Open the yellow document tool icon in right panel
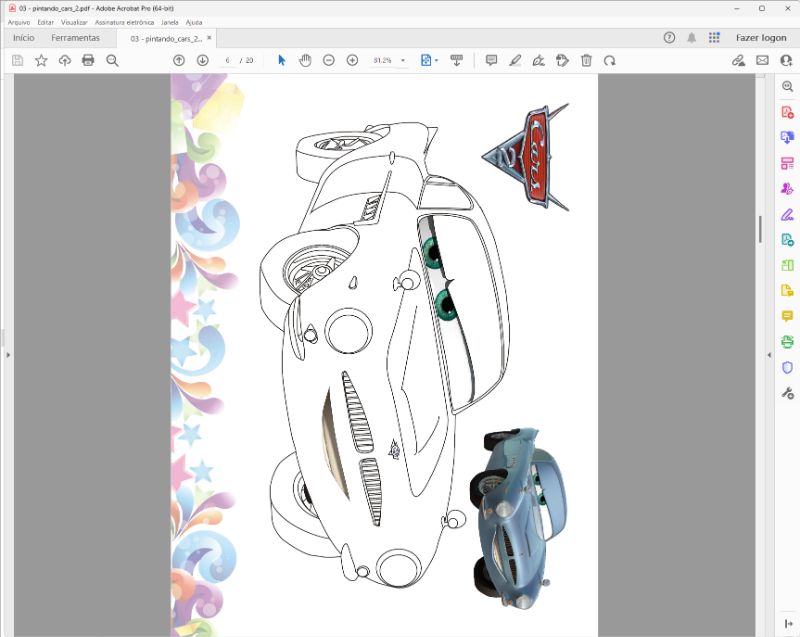The width and height of the screenshot is (800, 637). 787,291
